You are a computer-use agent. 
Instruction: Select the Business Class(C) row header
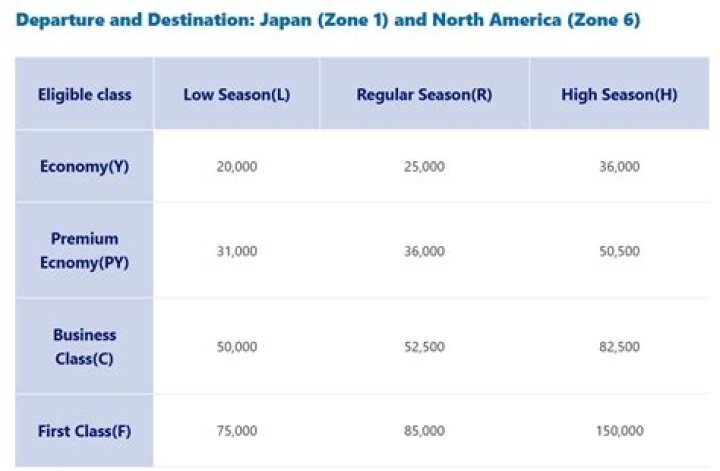(x=84, y=346)
